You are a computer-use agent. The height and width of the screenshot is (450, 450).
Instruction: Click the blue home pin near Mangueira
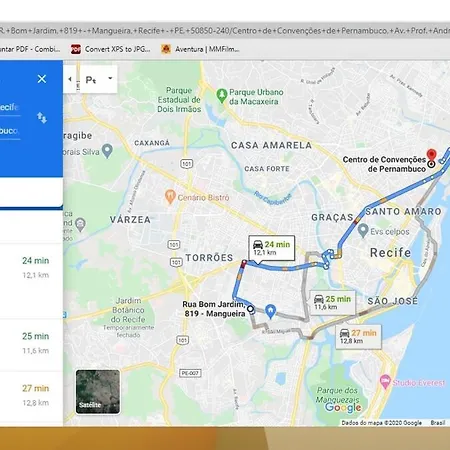coord(270,311)
